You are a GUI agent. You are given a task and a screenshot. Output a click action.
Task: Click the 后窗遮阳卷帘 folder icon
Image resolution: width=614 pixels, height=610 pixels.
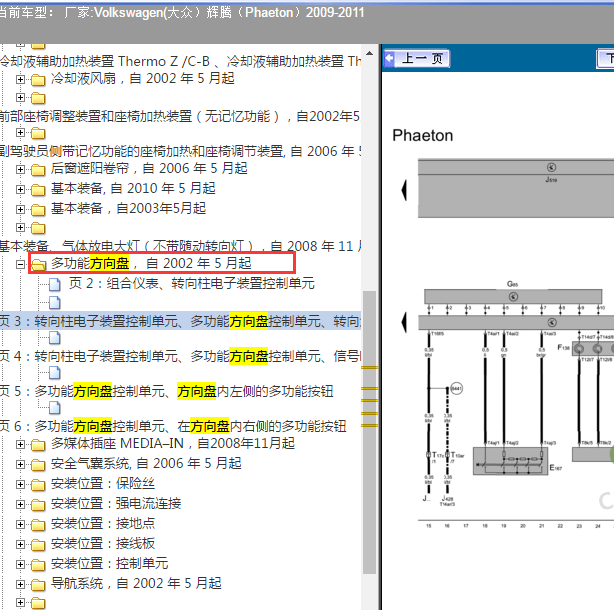(38, 170)
